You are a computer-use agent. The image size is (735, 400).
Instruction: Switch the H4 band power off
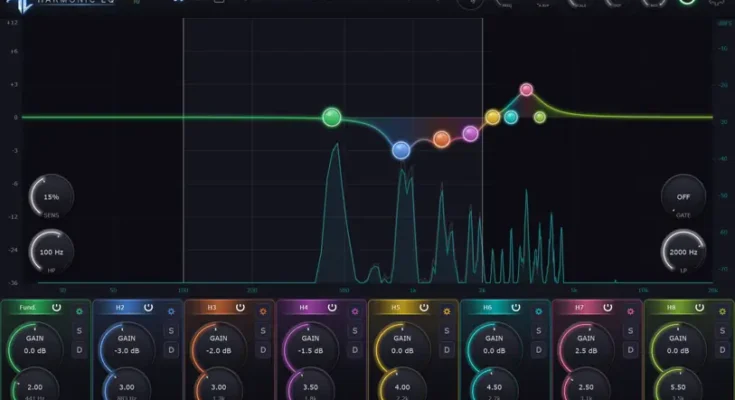pos(332,308)
